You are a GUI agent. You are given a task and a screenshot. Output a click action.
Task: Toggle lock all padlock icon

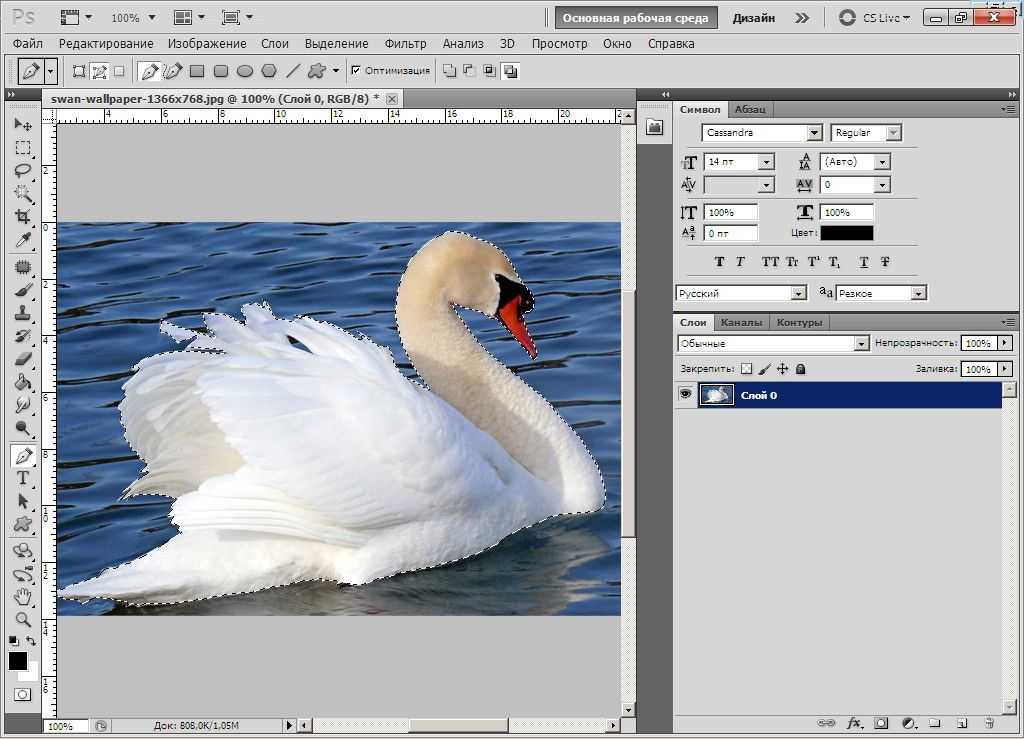coord(801,369)
